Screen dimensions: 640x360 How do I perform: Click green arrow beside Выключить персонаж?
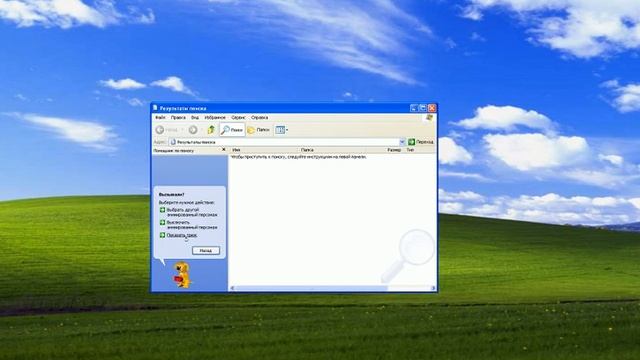tap(162, 222)
